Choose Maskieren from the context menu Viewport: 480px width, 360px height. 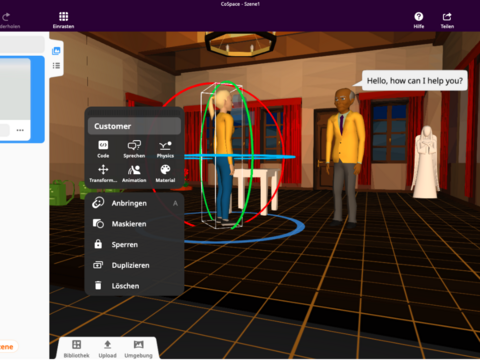click(x=135, y=224)
